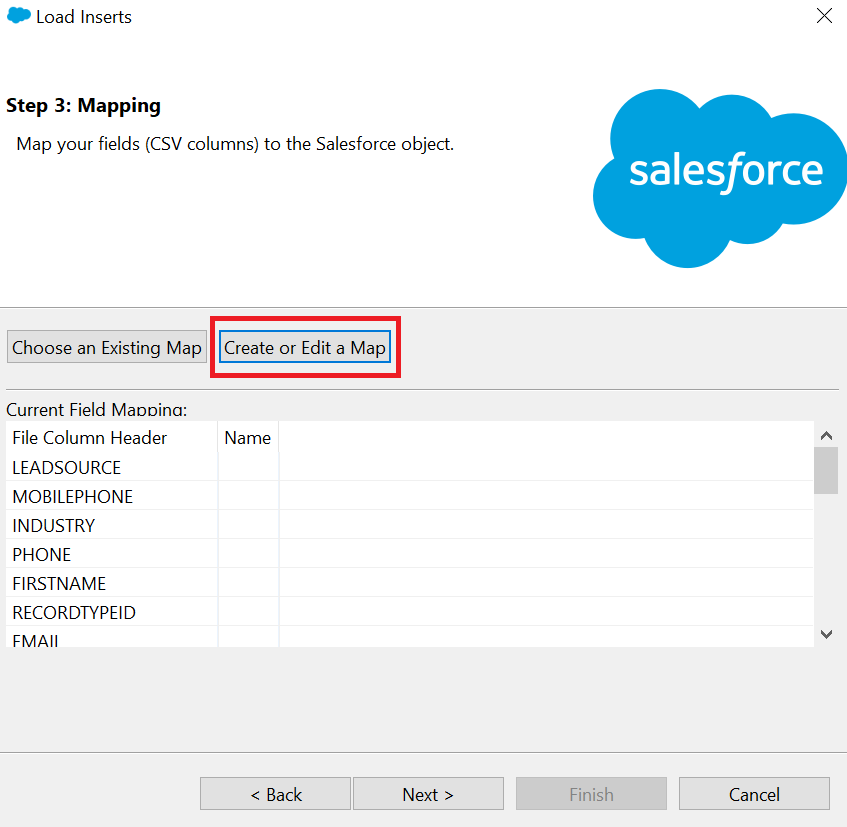
Task: Select the RECORDTYPEID mapping row
Action: pos(409,613)
